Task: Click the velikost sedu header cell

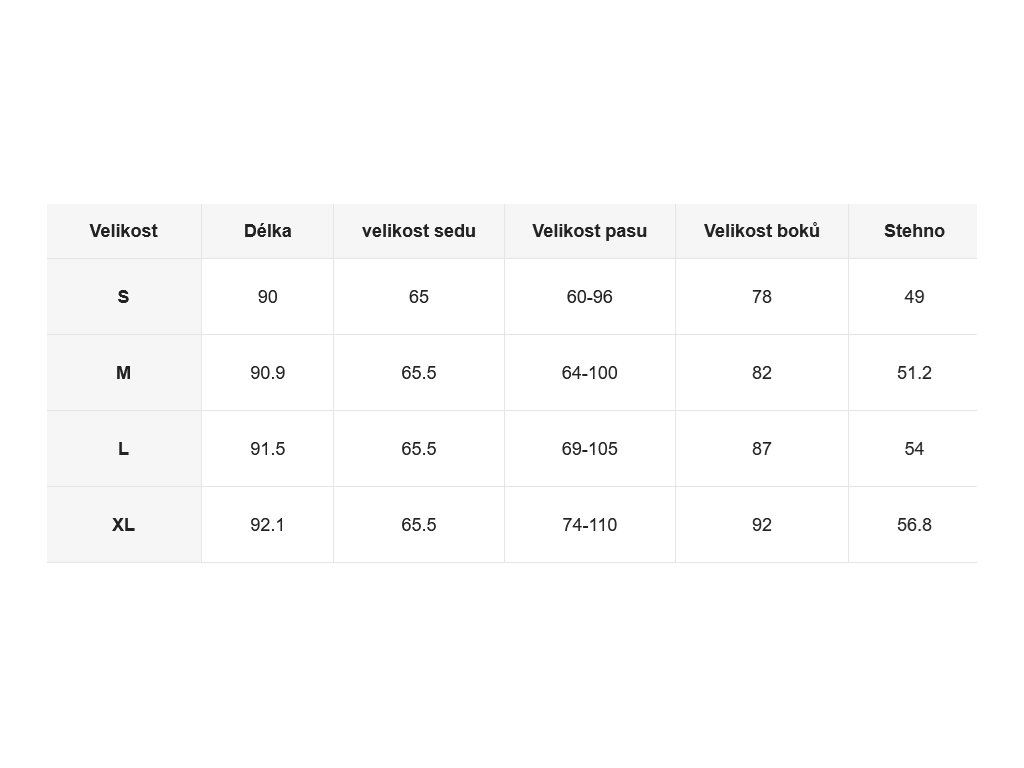Action: (419, 231)
